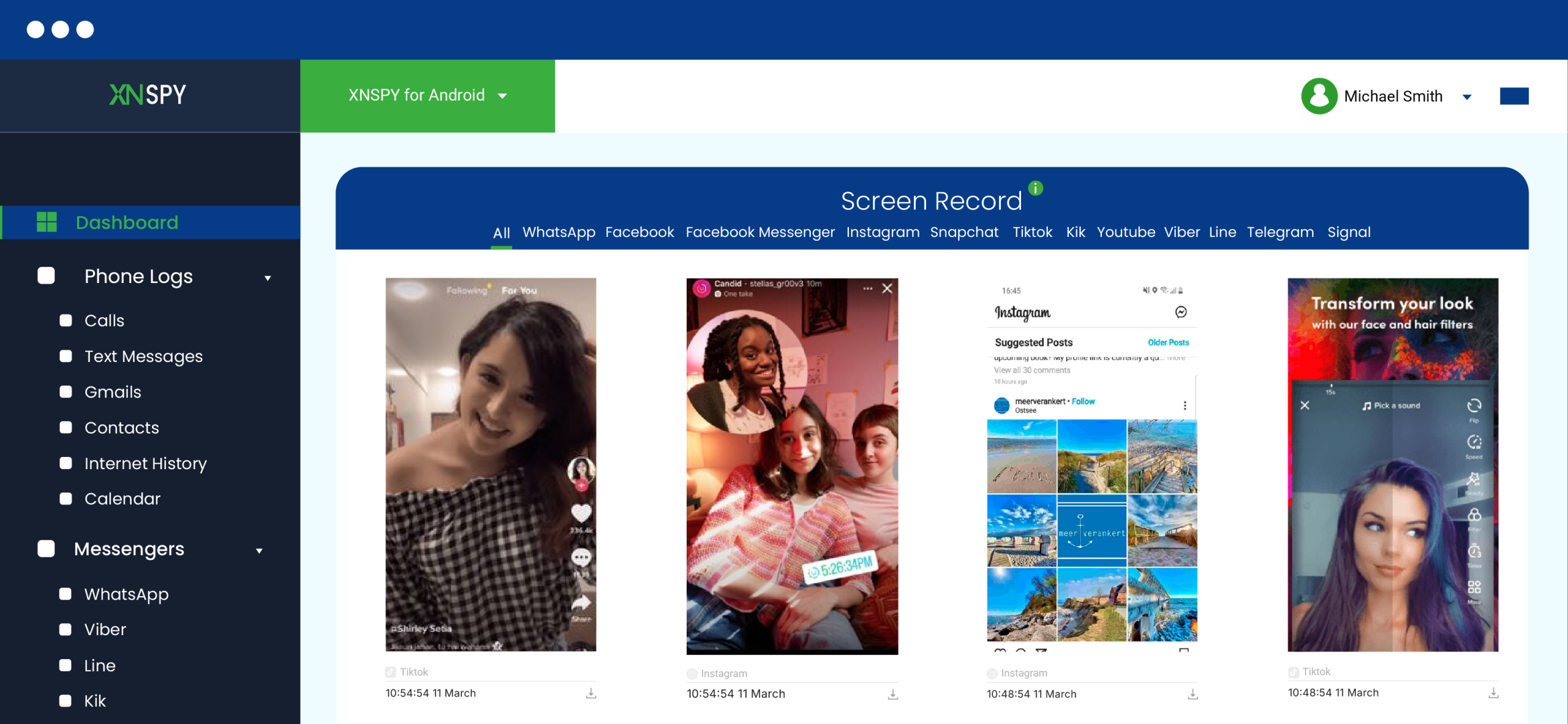The width and height of the screenshot is (1568, 724).
Task: Click the blue rectangle in the top right
Action: 1513,96
